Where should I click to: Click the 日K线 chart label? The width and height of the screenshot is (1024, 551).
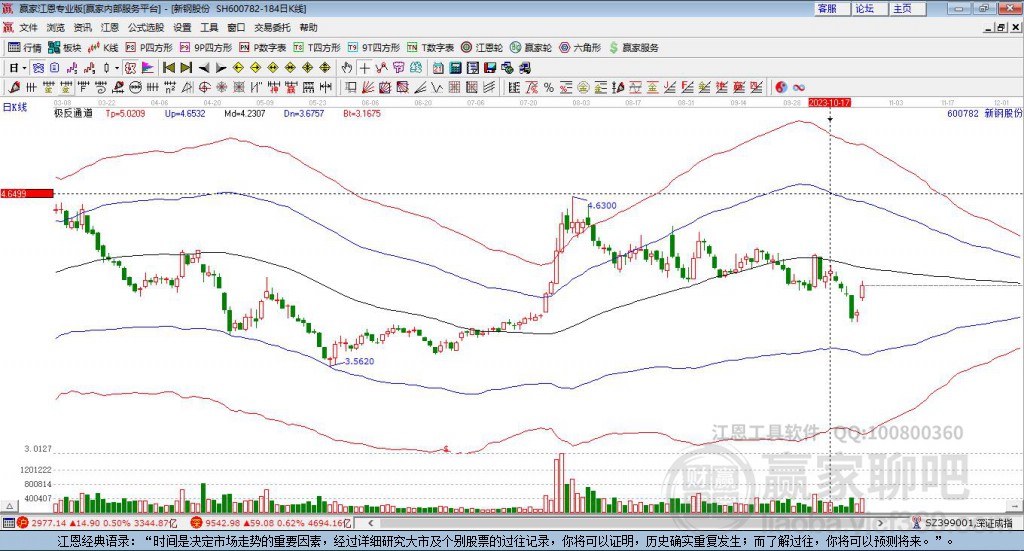point(15,107)
